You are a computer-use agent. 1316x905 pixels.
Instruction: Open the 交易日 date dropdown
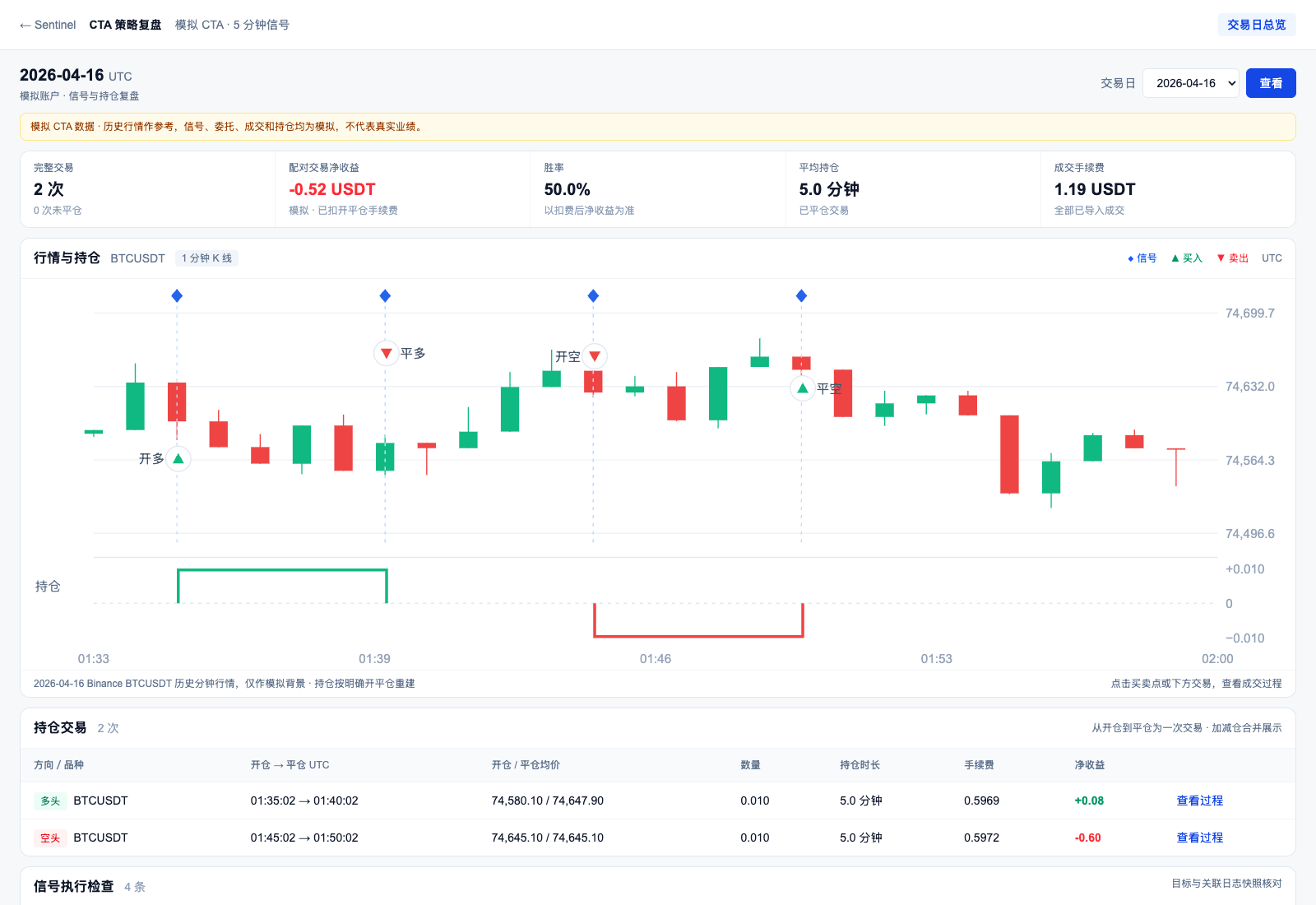coord(1190,83)
